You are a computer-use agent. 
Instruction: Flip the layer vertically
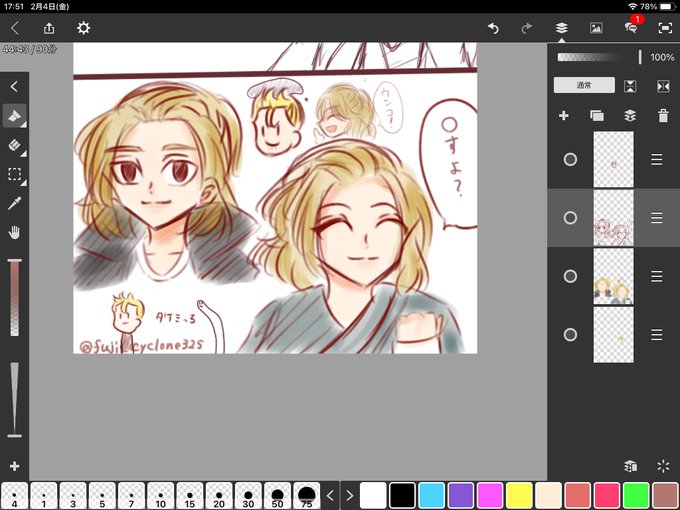click(x=630, y=86)
